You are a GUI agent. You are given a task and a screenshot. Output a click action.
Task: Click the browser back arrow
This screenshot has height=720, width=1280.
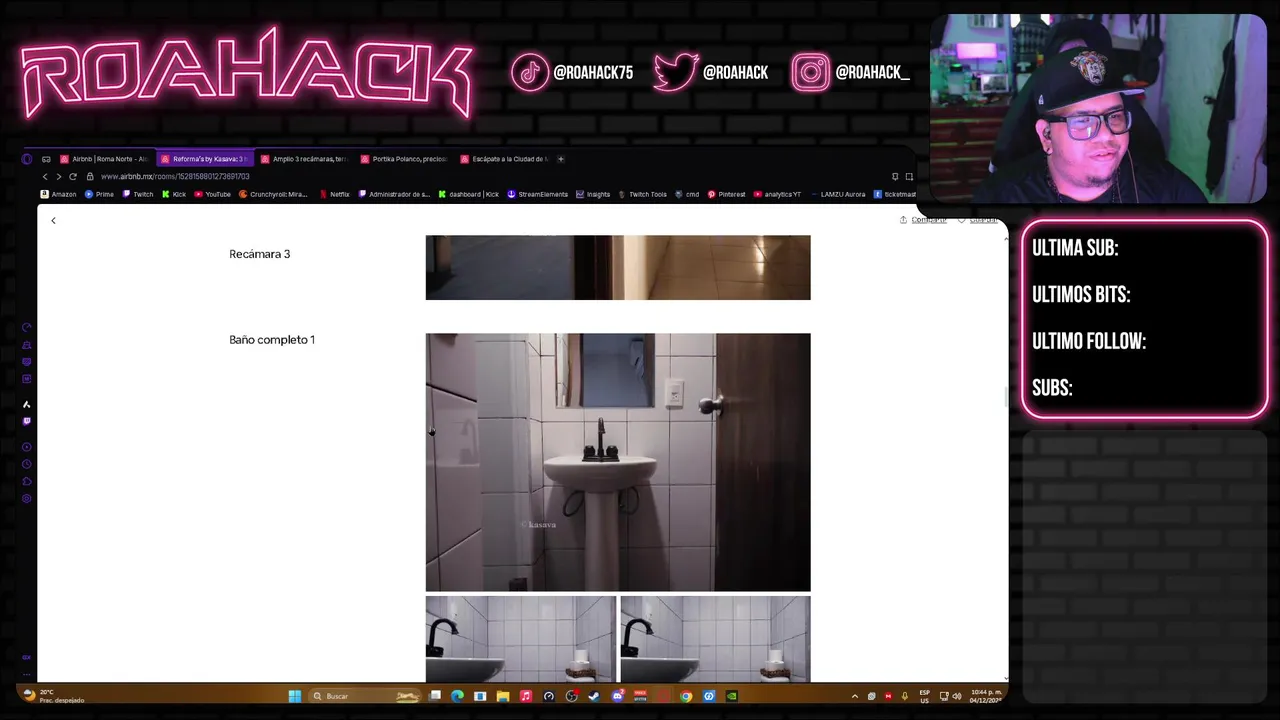pos(45,176)
